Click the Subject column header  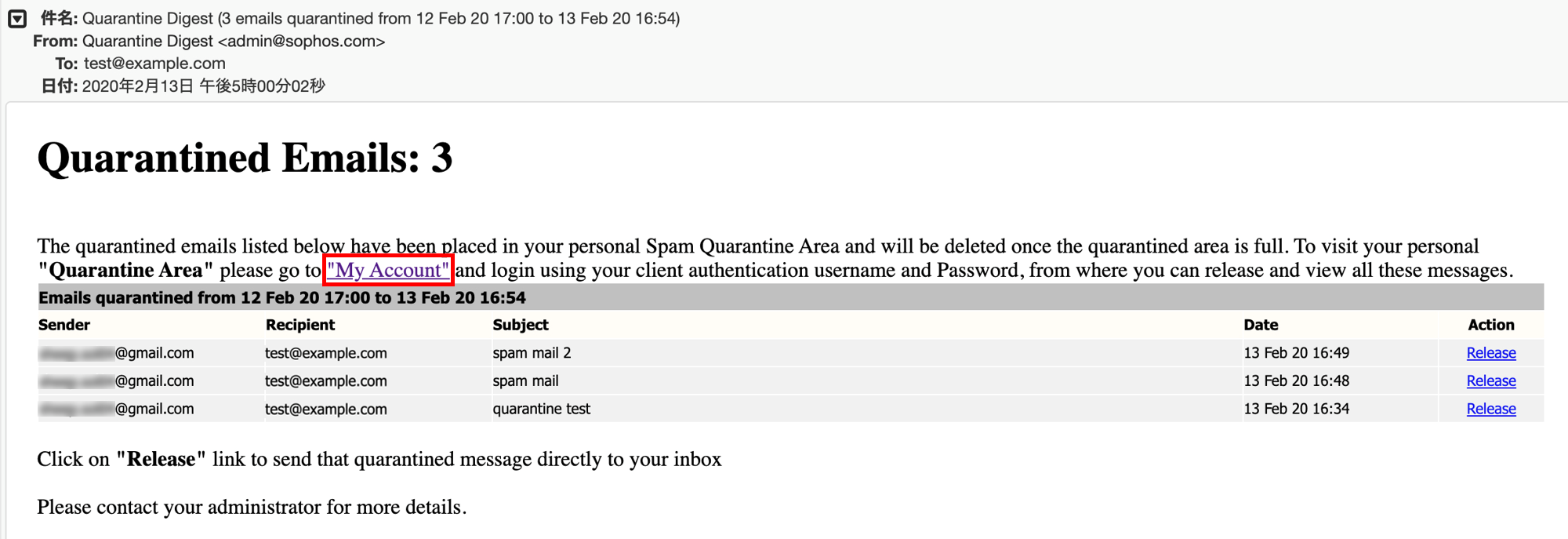pyautogui.click(x=521, y=325)
